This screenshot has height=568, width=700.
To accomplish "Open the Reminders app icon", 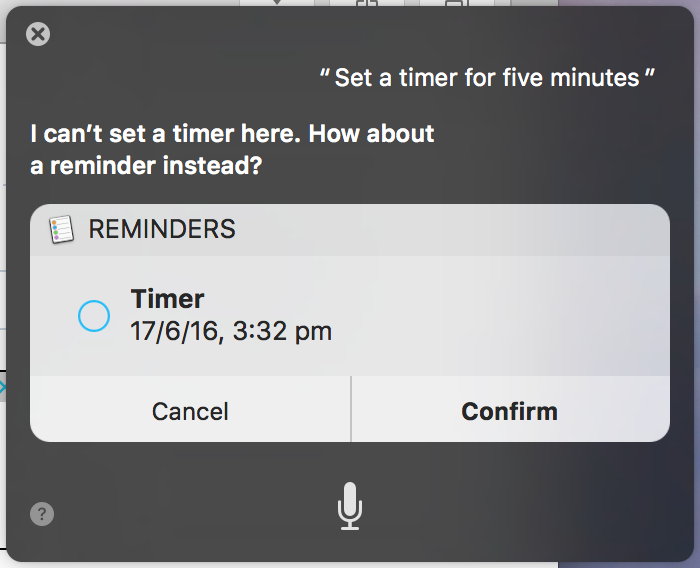I will click(x=61, y=230).
